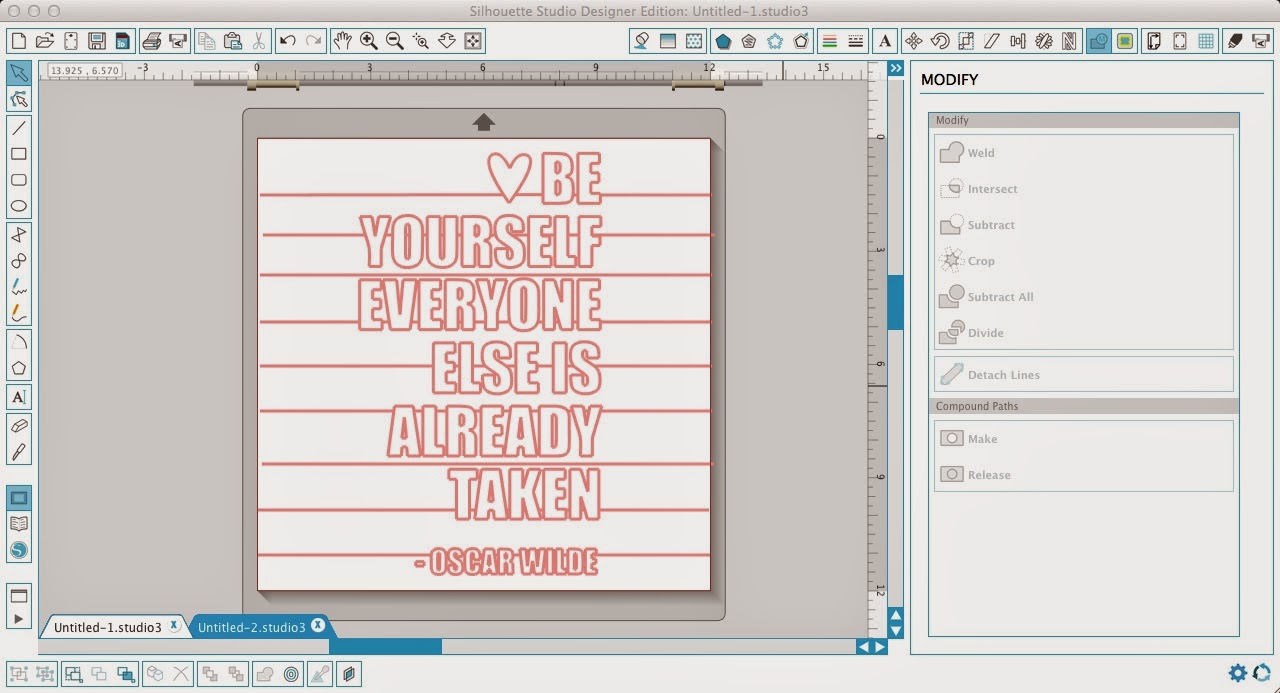Click the Copy icon
Image resolution: width=1280 pixels, height=693 pixels.
tap(207, 41)
